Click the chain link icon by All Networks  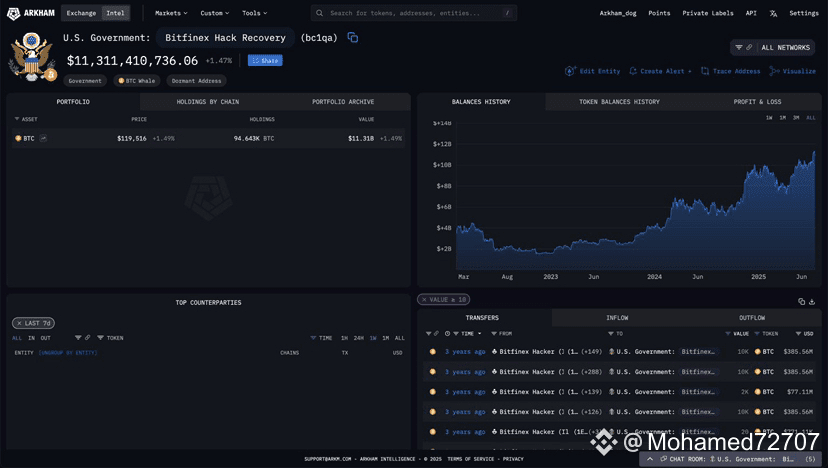point(749,48)
